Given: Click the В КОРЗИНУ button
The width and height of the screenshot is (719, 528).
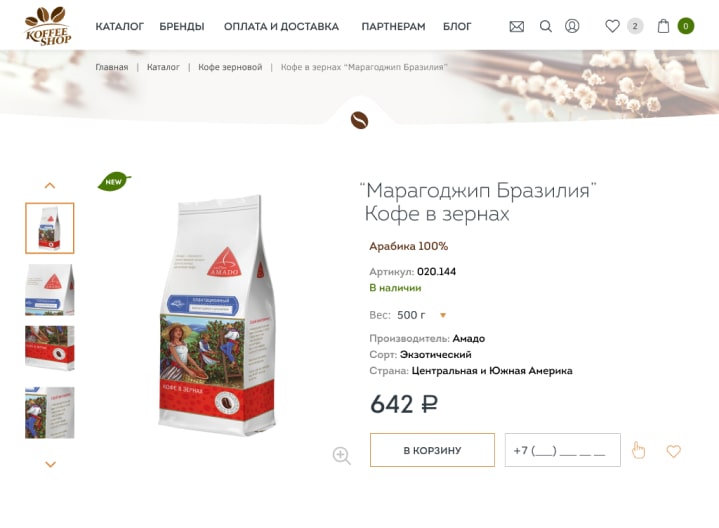Looking at the screenshot, I should 432,450.
